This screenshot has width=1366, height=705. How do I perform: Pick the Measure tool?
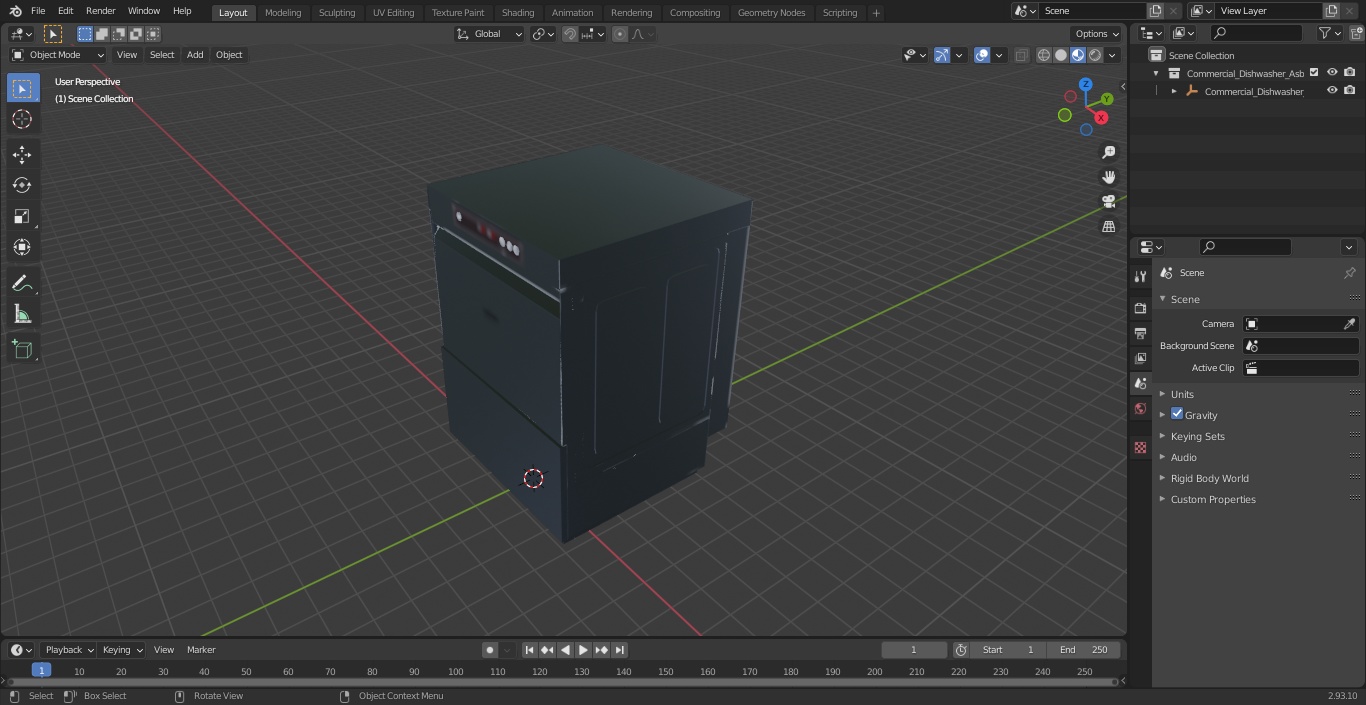tap(22, 314)
